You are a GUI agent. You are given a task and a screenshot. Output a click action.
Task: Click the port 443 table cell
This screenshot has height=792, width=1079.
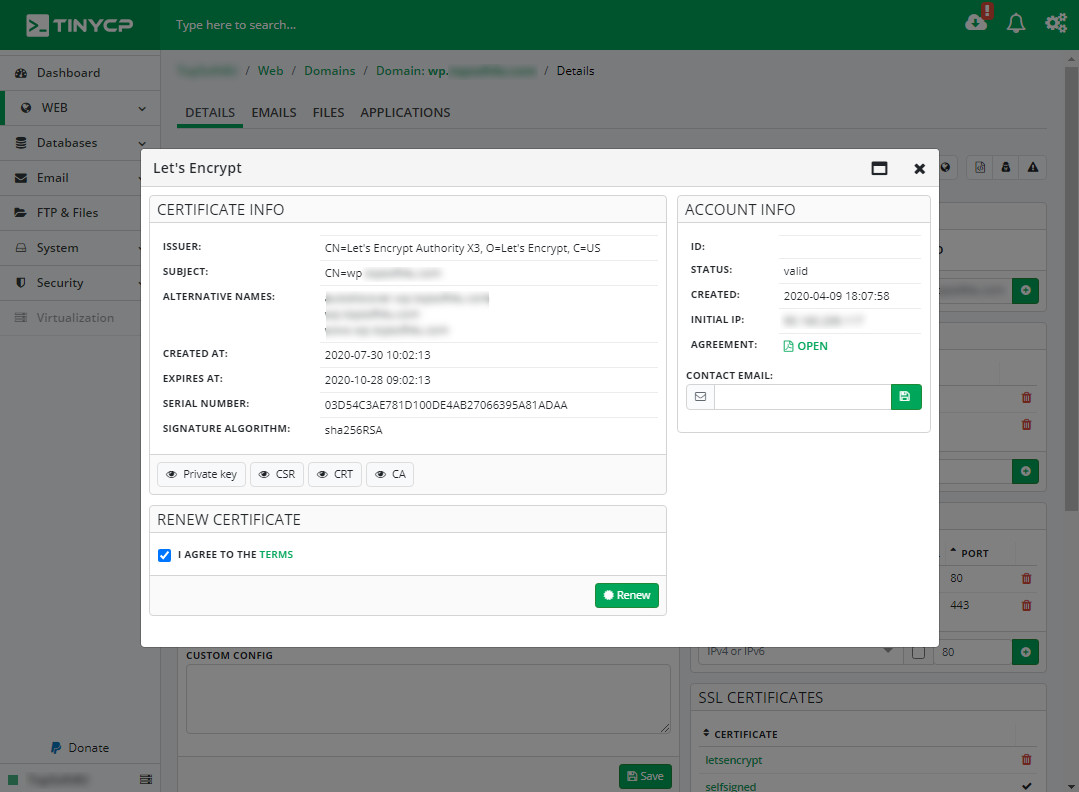click(x=959, y=606)
